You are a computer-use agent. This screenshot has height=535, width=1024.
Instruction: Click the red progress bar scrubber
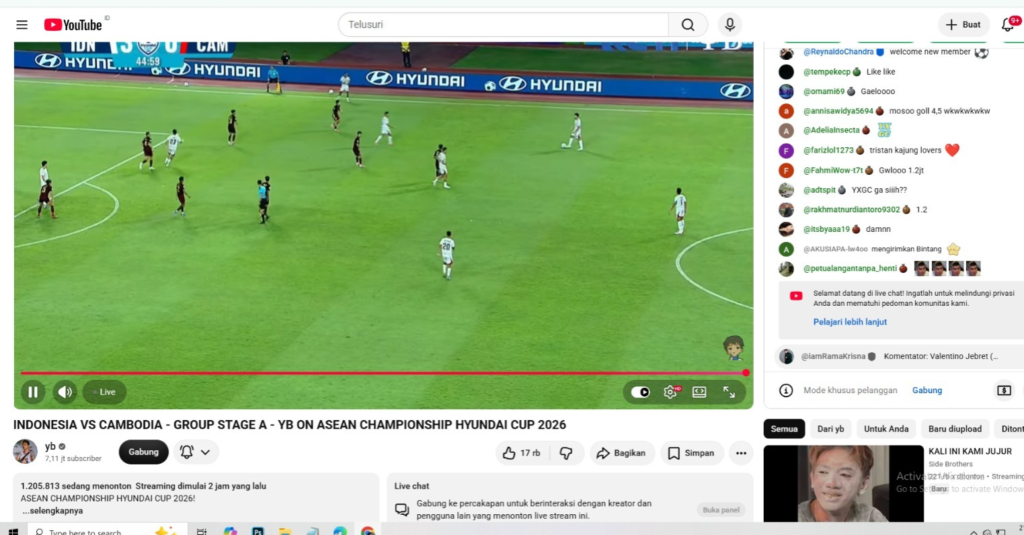[x=746, y=373]
